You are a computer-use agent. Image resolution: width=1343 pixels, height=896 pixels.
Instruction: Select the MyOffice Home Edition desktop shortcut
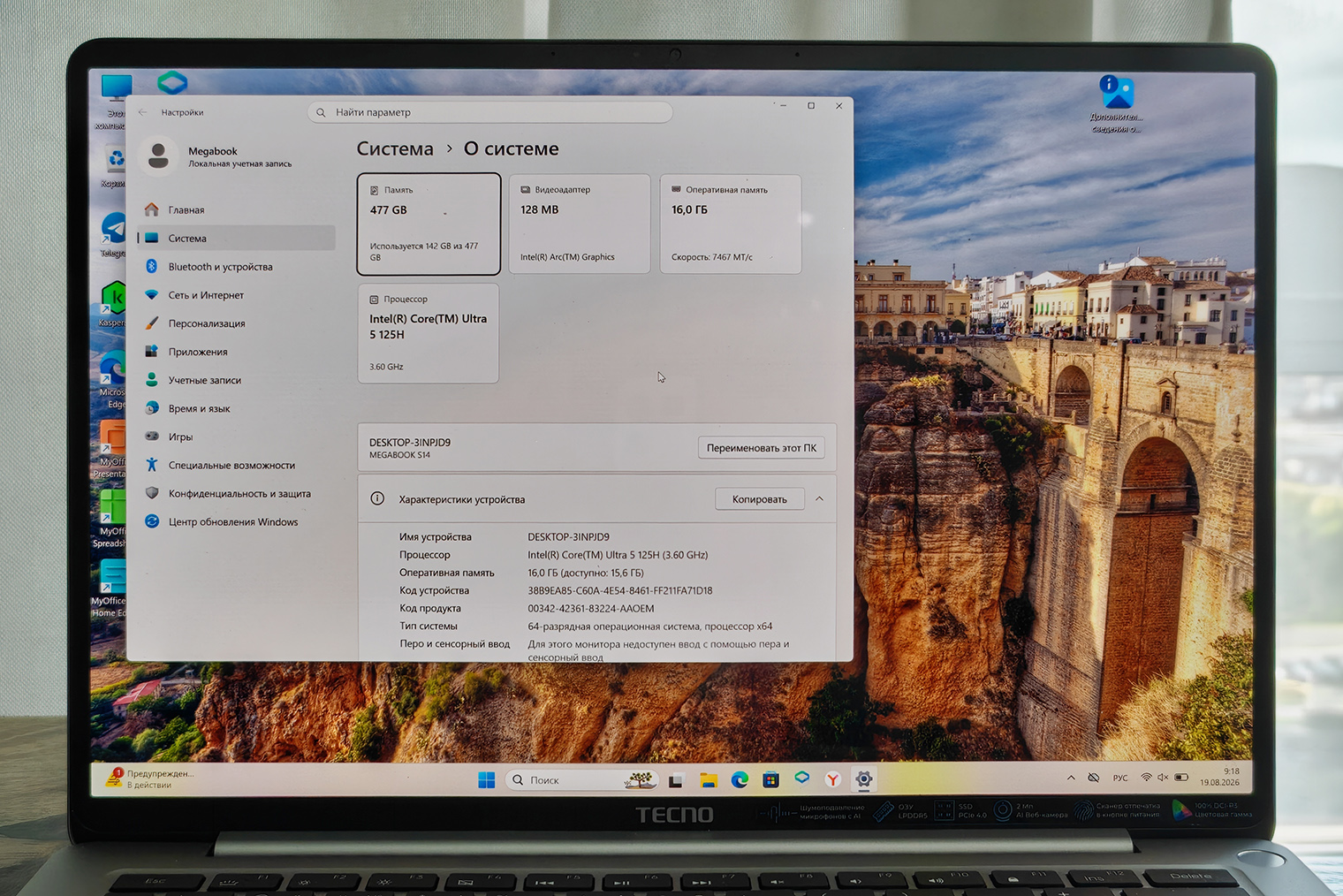click(x=110, y=589)
